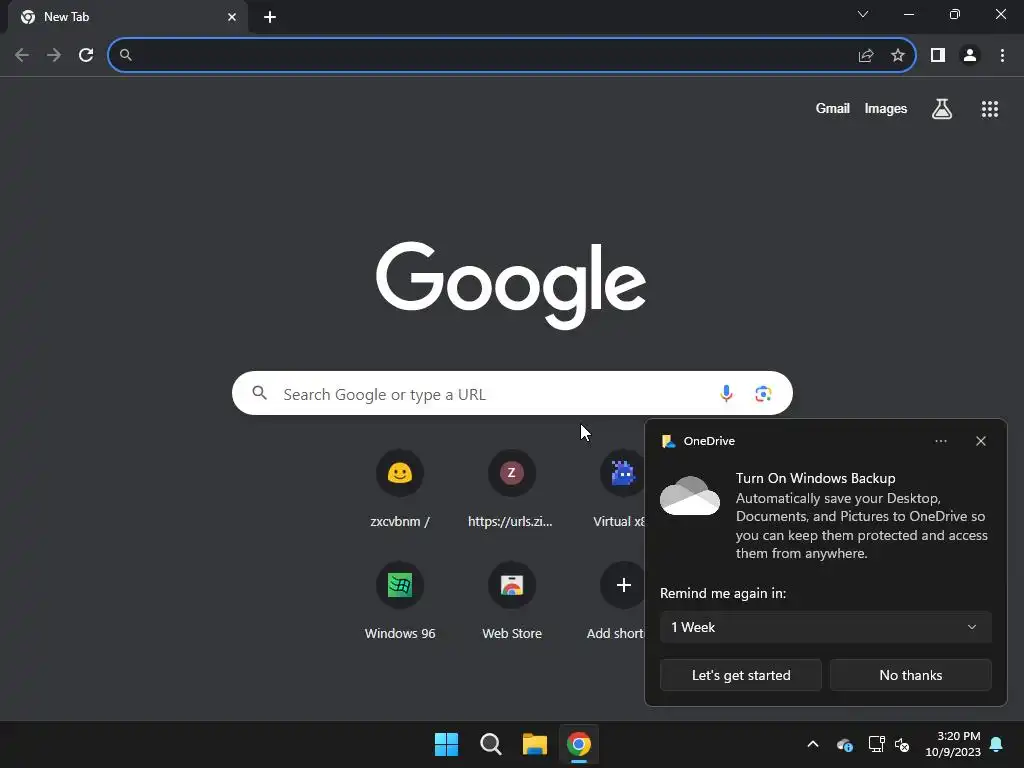Viewport: 1024px width, 768px height.
Task: Open the Chrome side panel
Action: (938, 56)
